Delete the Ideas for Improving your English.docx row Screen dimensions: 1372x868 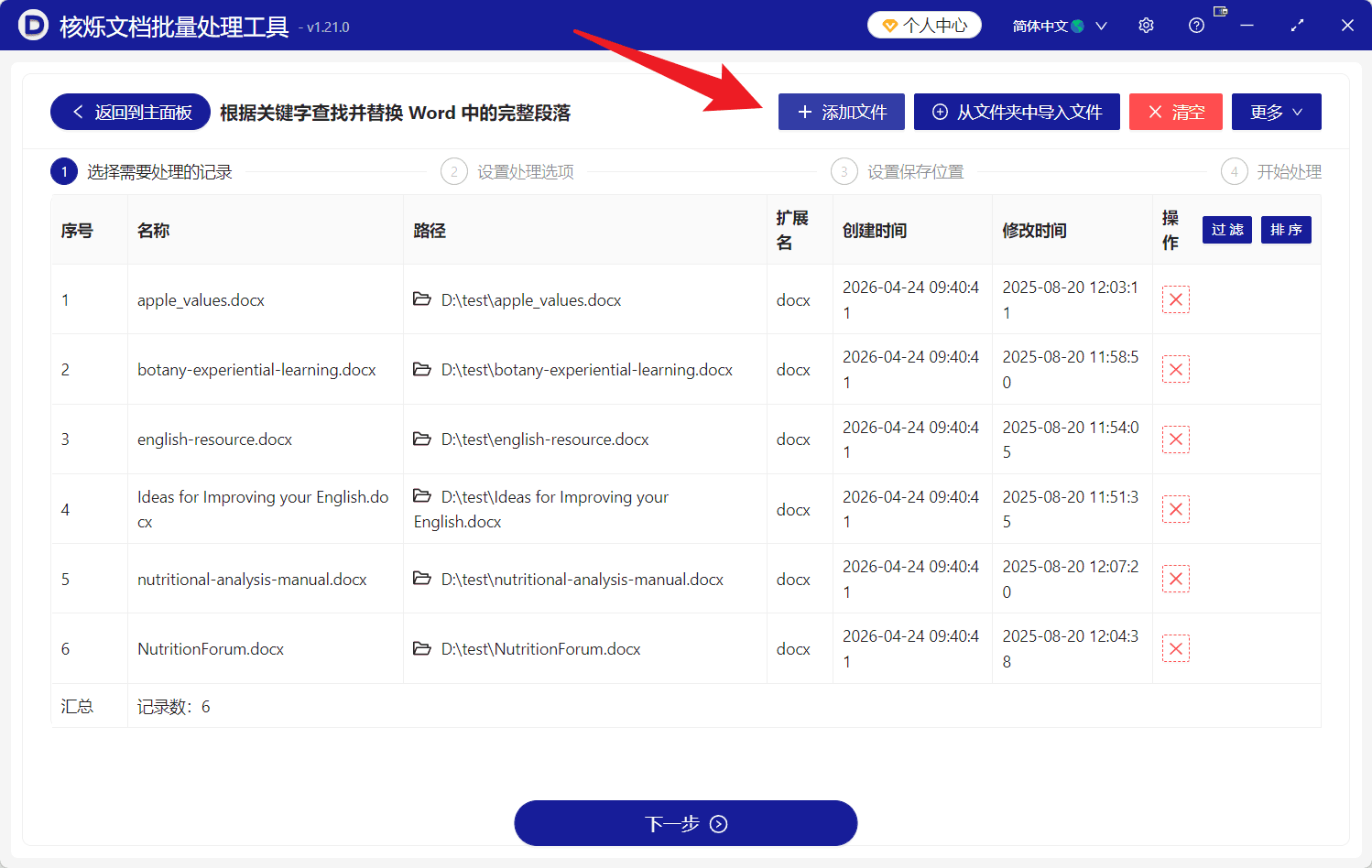tap(1176, 509)
